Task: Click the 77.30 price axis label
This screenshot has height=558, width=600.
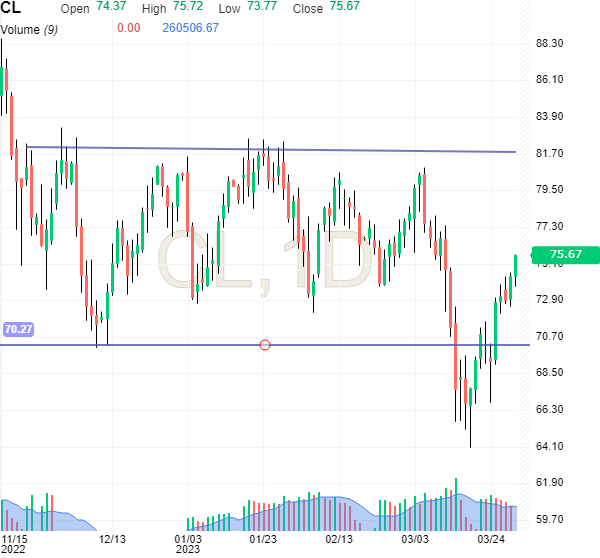Action: (x=549, y=227)
